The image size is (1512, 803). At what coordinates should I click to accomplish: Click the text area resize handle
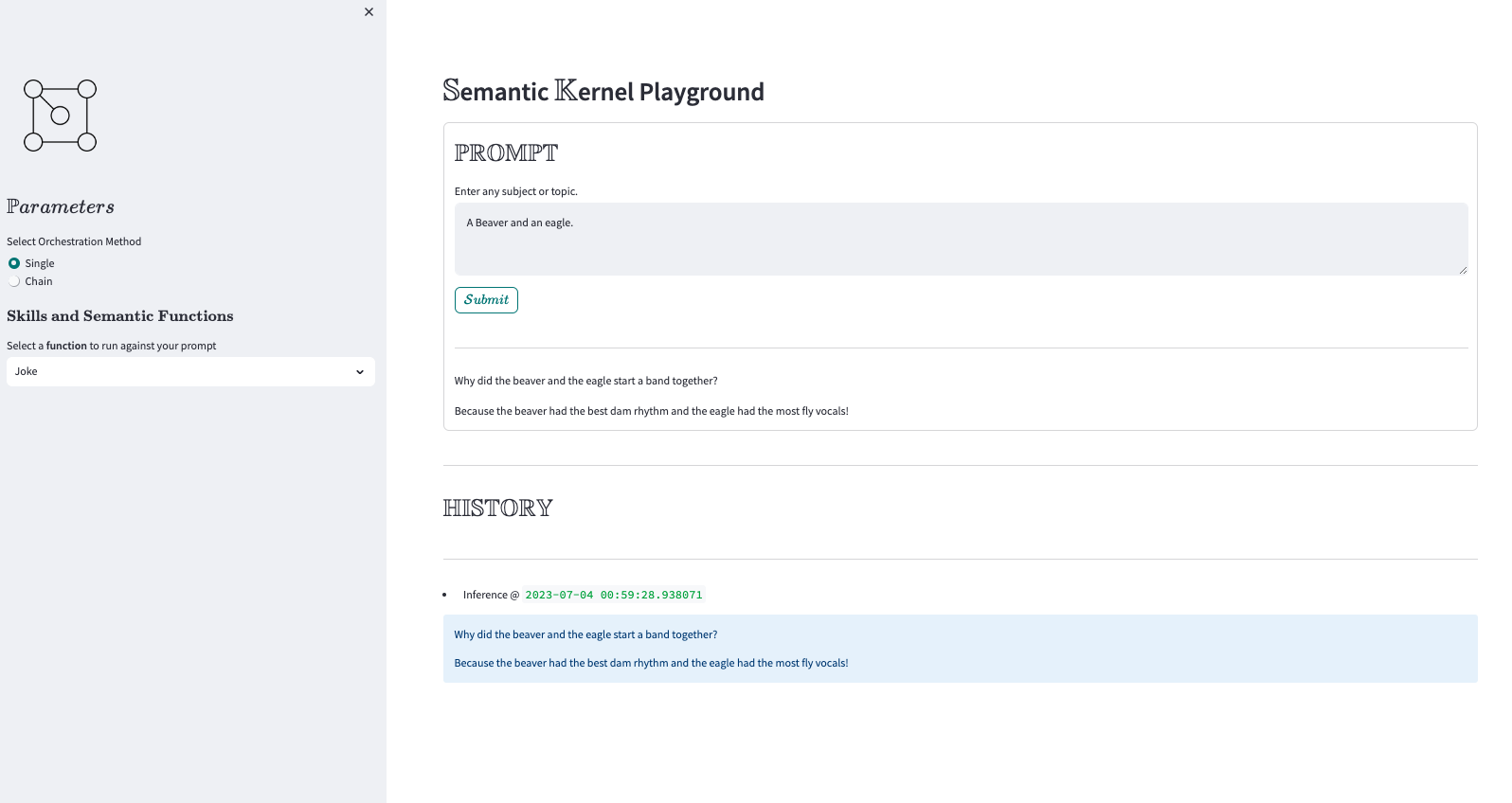point(1463,270)
